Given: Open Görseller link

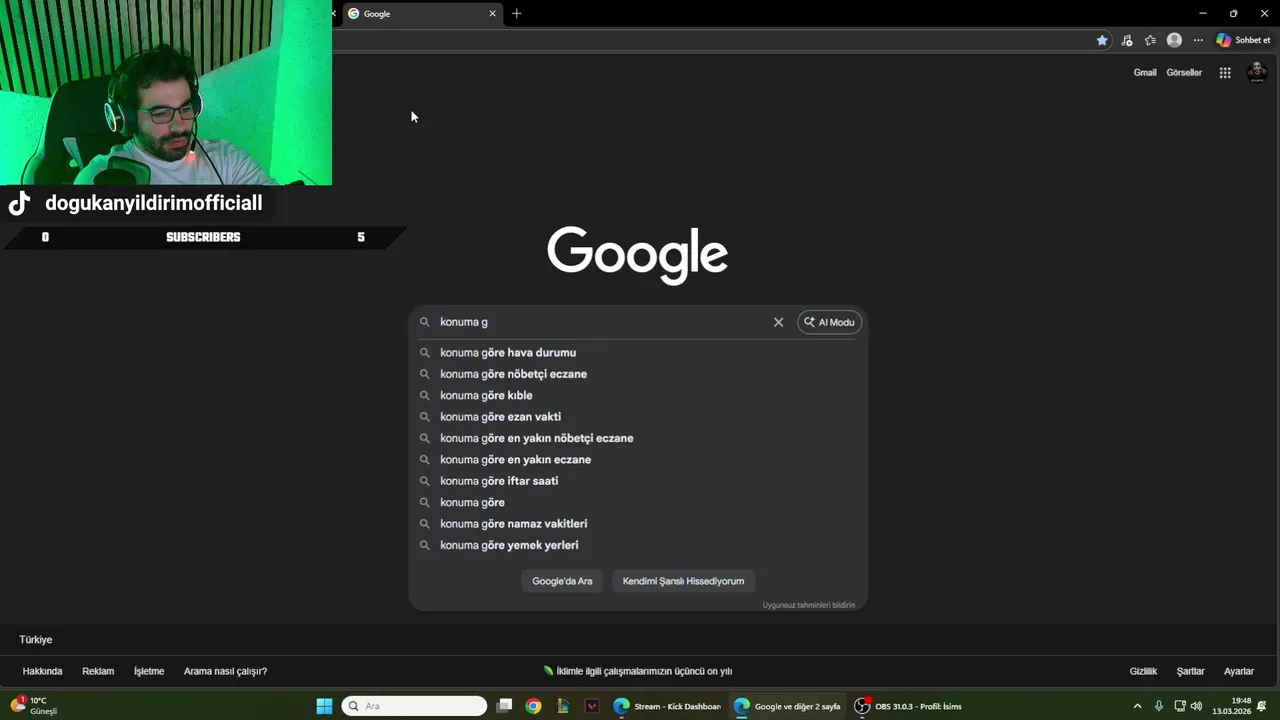Looking at the screenshot, I should [x=1184, y=72].
